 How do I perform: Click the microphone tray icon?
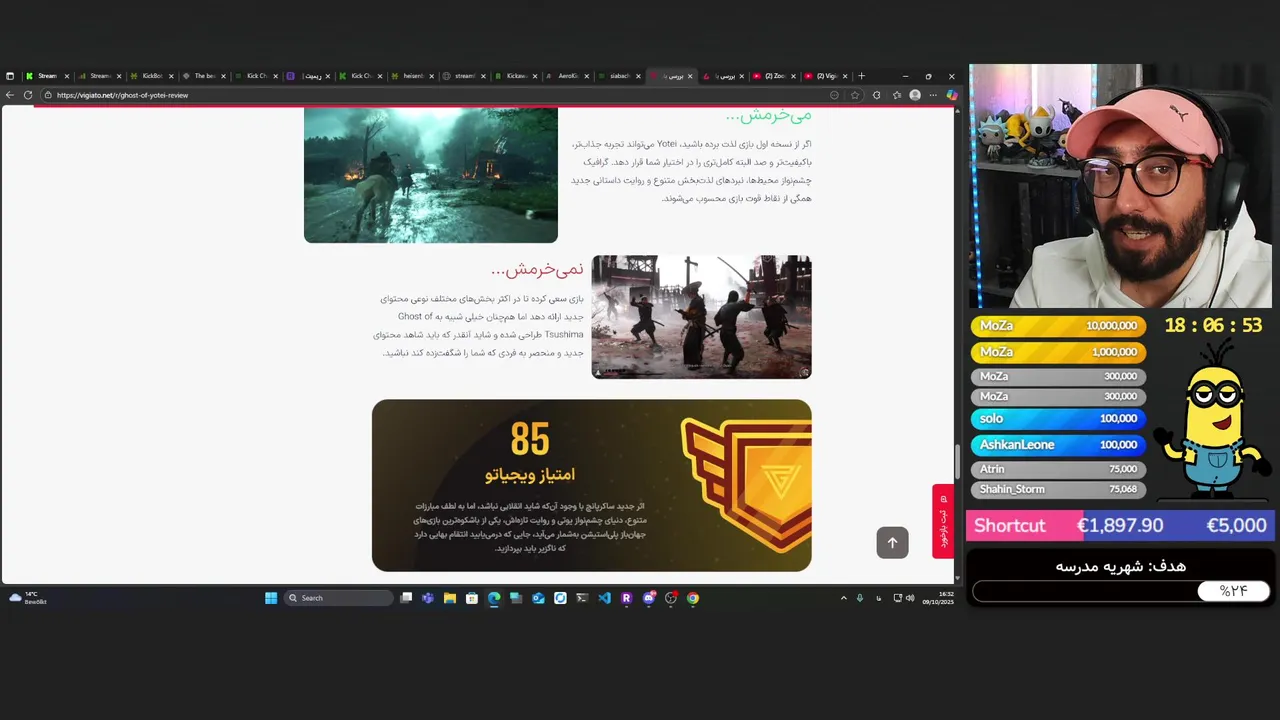click(860, 598)
